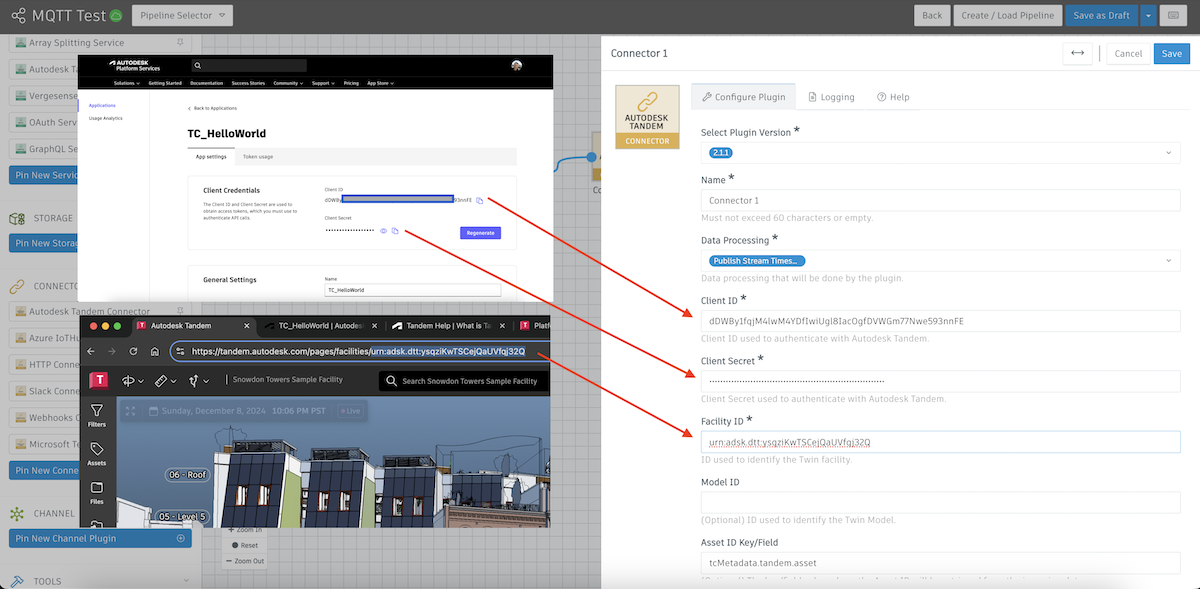1200x589 pixels.
Task: Click the empty Model ID input field
Action: point(940,502)
